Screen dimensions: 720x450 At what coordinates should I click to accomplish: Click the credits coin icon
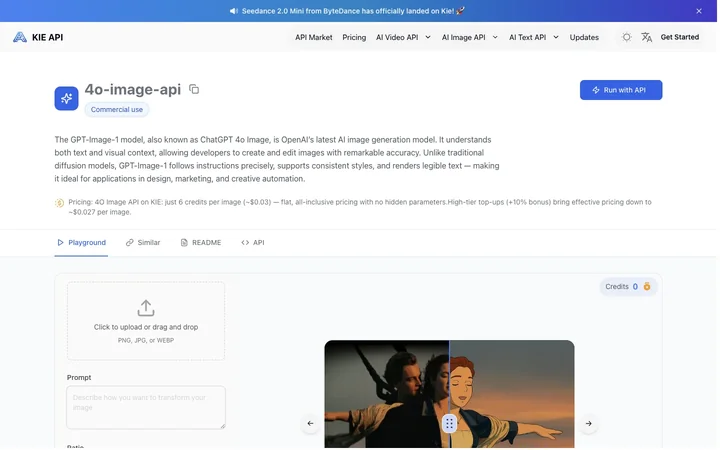coord(647,287)
